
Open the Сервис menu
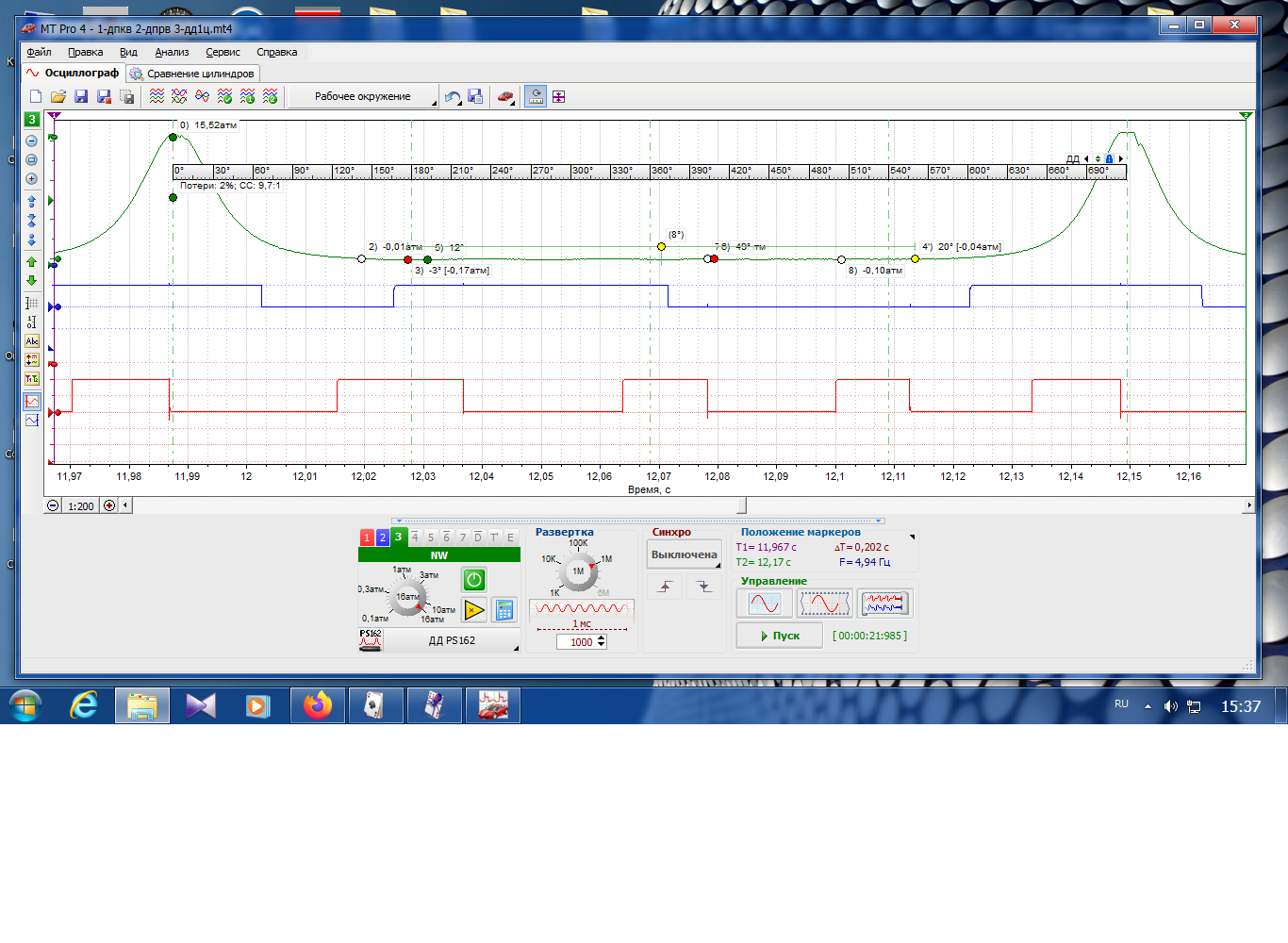tap(223, 52)
